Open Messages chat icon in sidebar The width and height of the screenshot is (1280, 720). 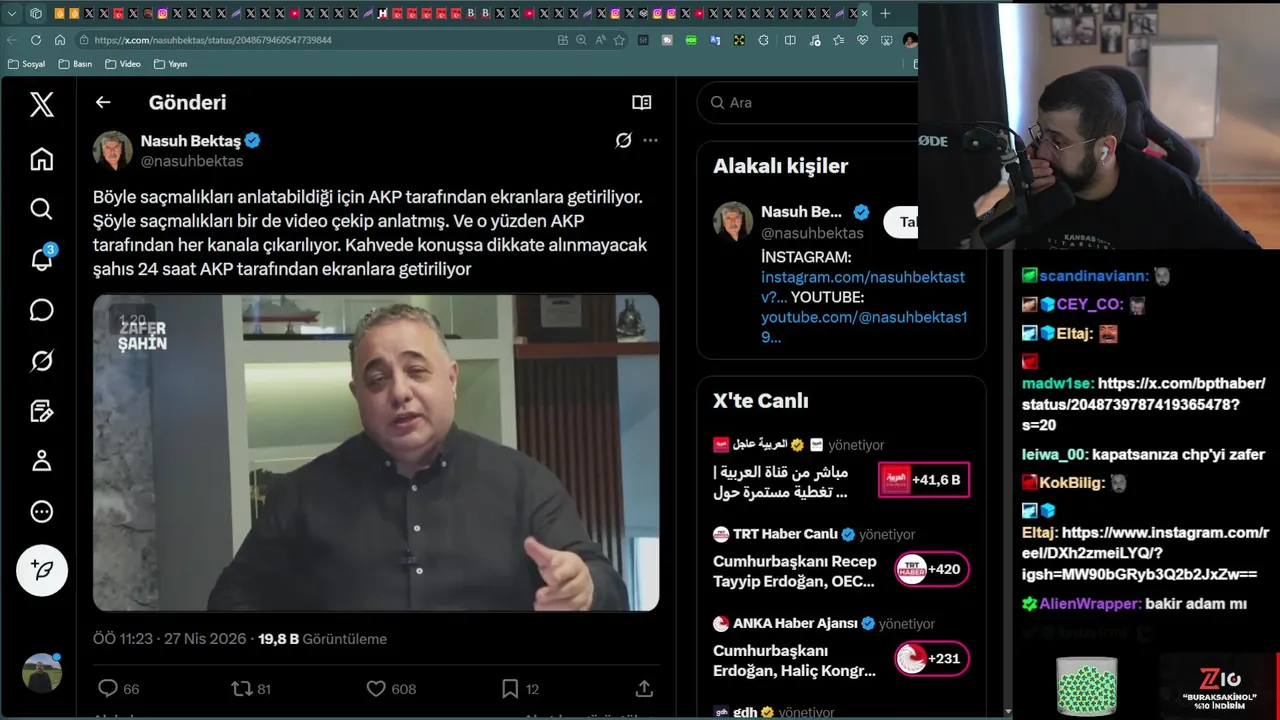41,310
